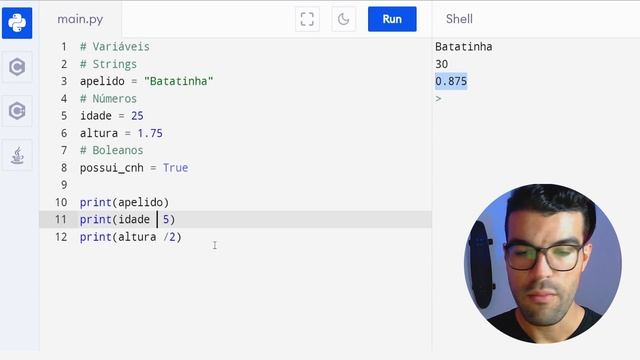
Task: Click the value 25 on line 5
Action: pyautogui.click(x=137, y=116)
